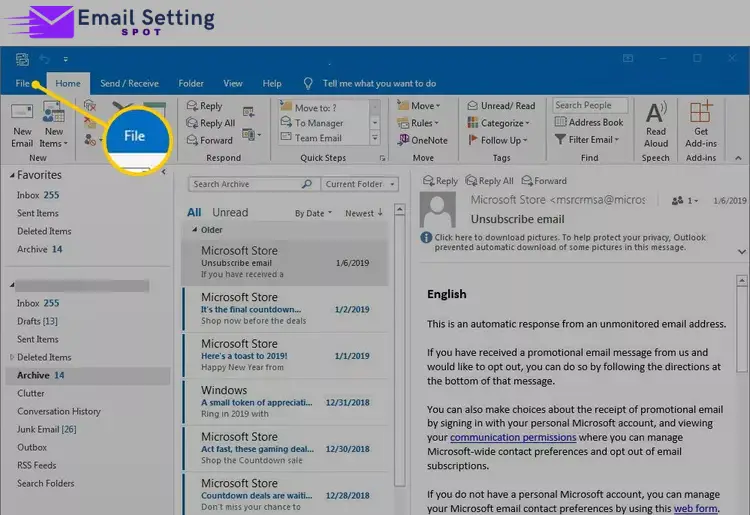Open the File tab
The image size is (750, 515).
pyautogui.click(x=22, y=83)
